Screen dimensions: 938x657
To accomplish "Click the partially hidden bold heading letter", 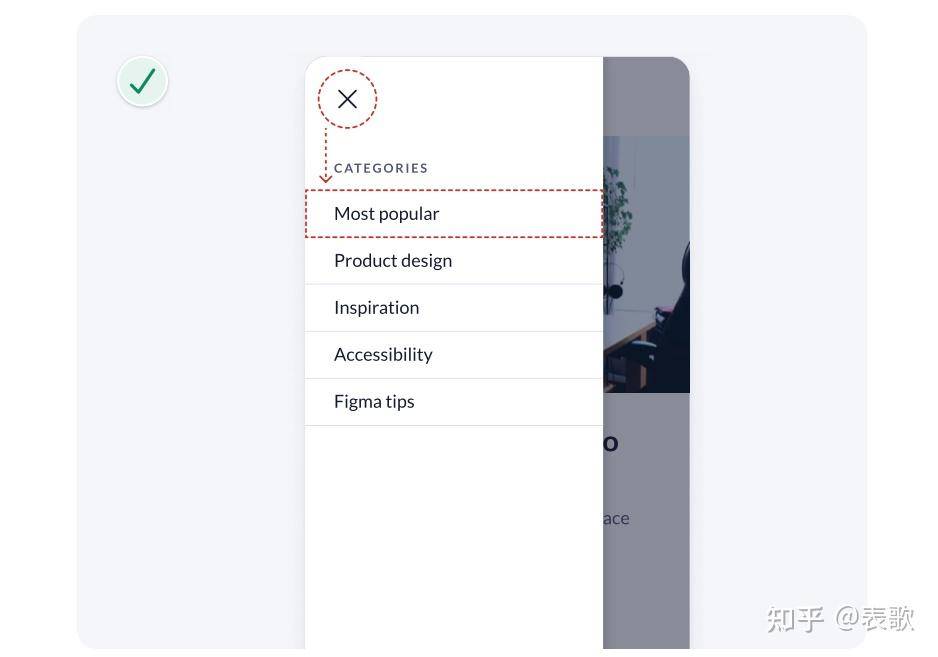I will (610, 443).
